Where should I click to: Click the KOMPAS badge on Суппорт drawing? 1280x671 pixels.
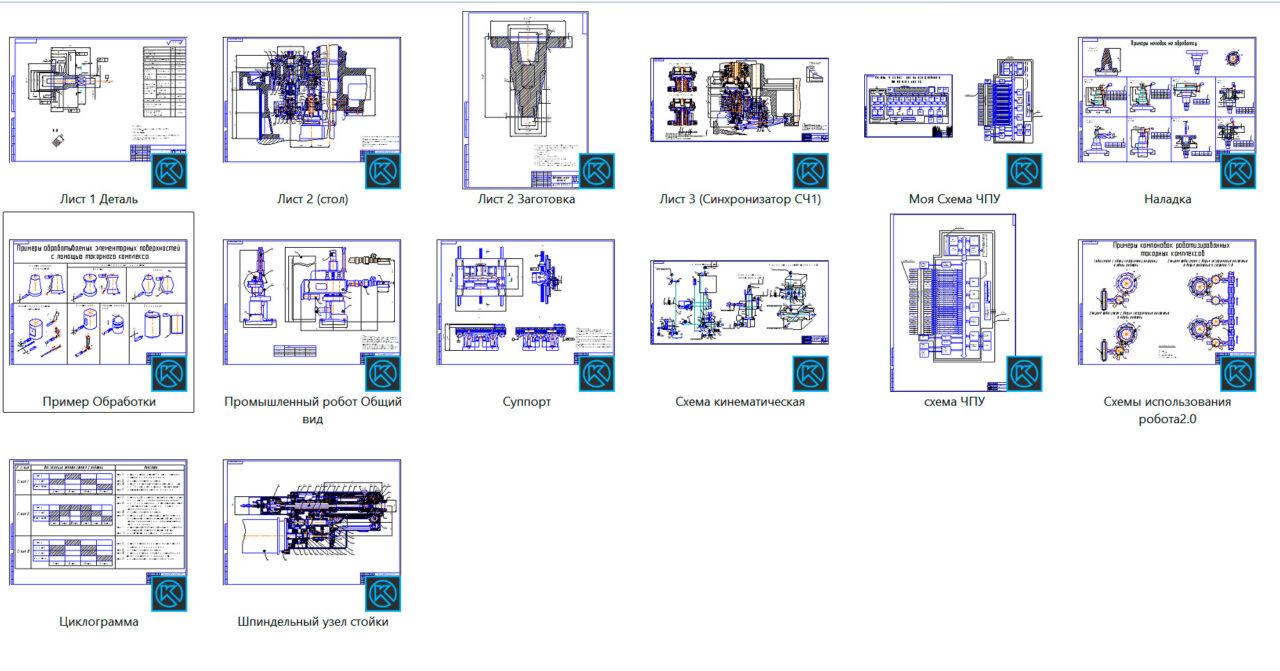(x=596, y=373)
